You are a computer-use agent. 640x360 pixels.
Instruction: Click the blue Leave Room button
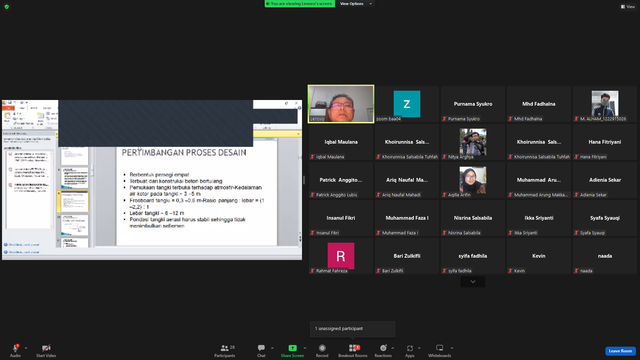pos(620,351)
